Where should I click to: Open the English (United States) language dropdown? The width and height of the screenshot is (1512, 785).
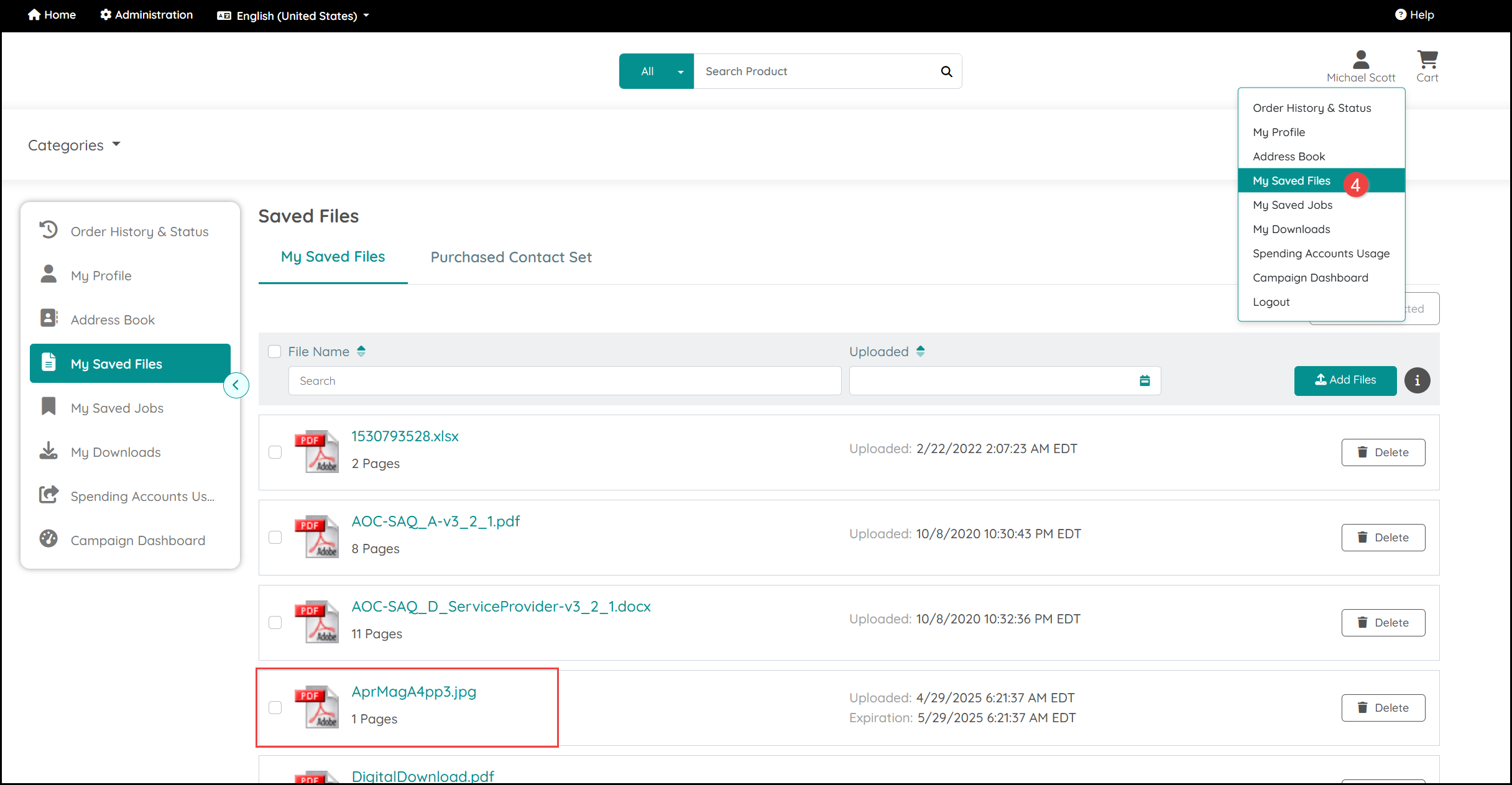tap(293, 16)
